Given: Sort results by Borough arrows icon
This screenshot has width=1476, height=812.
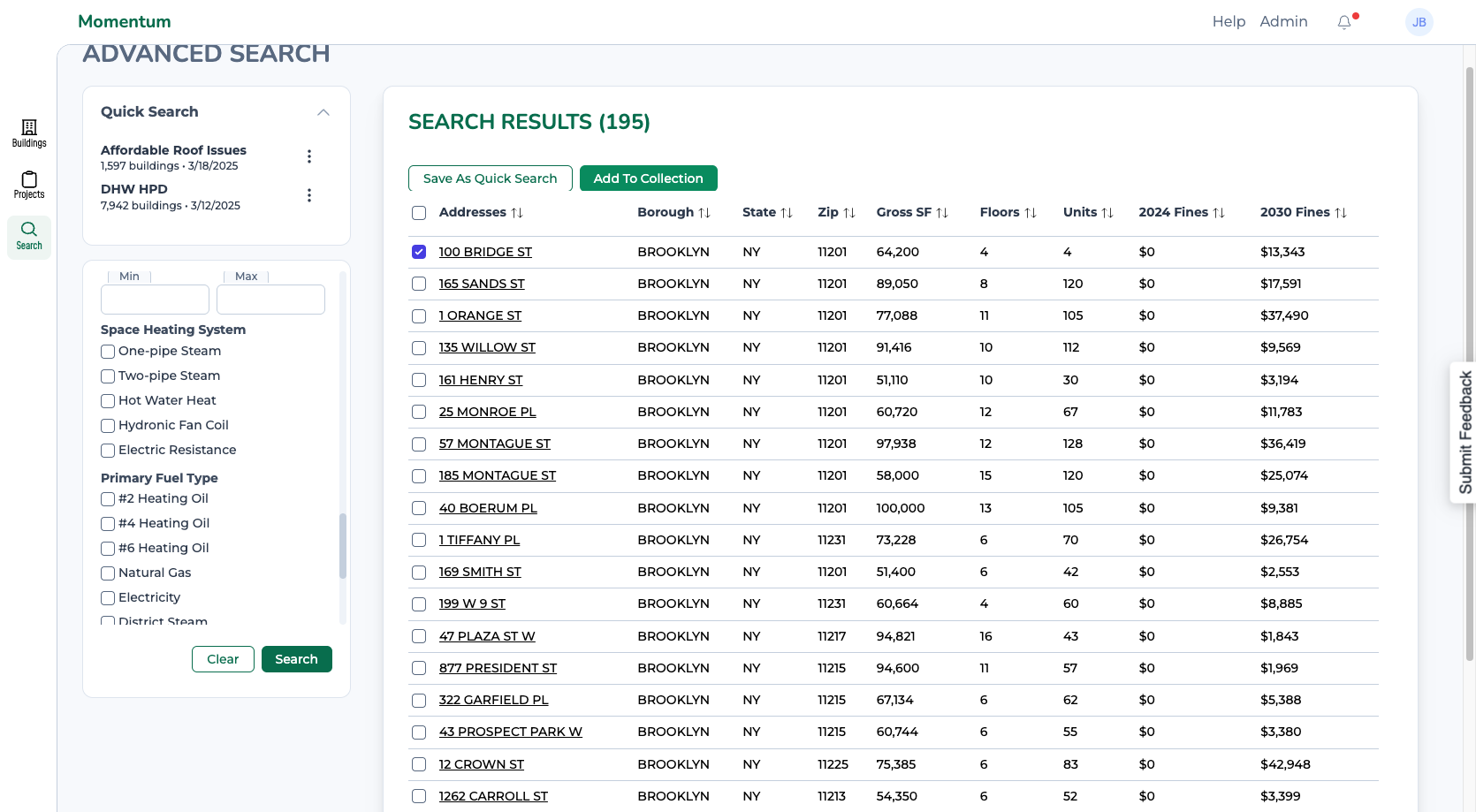Looking at the screenshot, I should (704, 213).
